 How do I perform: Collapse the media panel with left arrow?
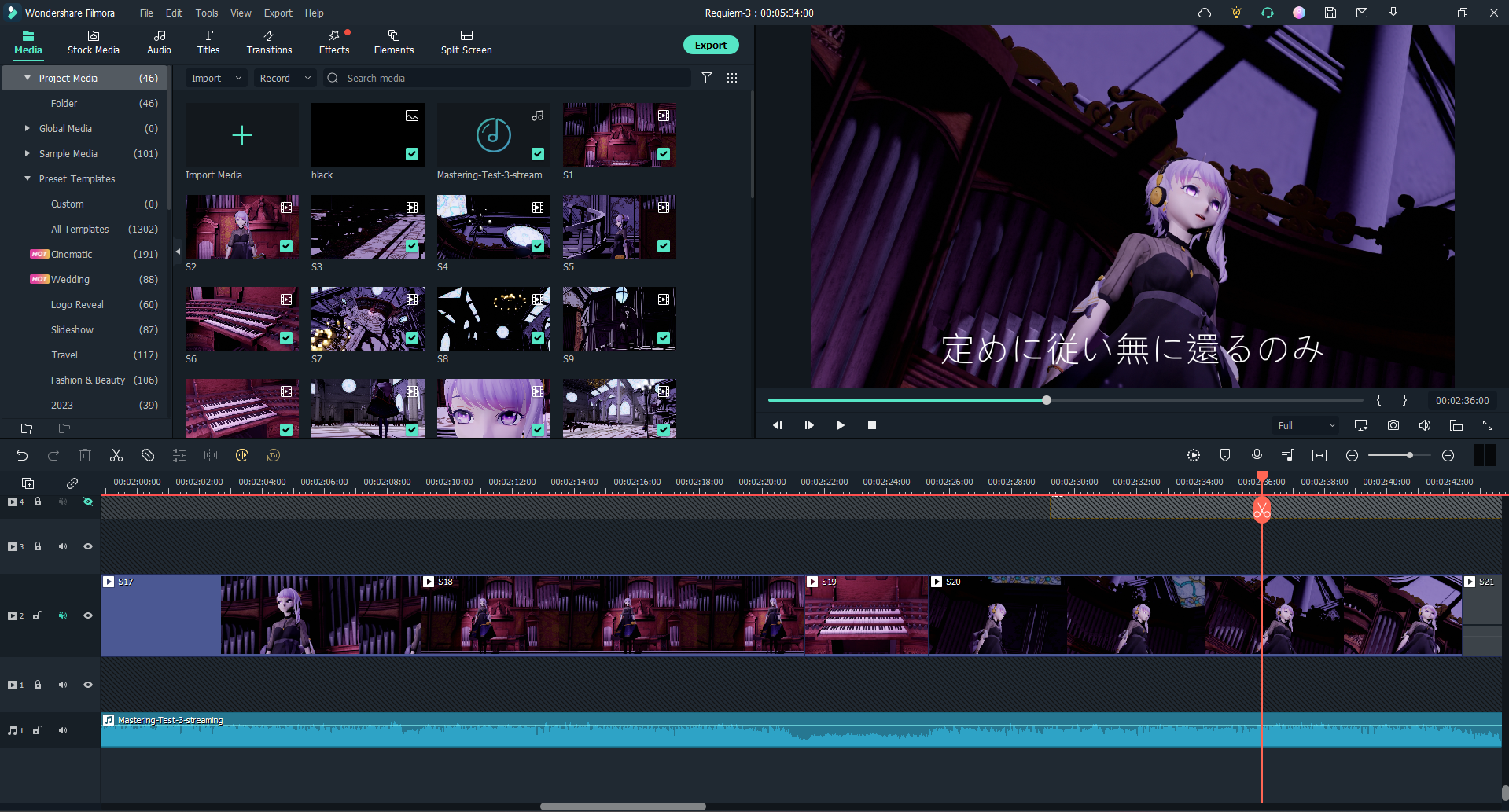(178, 252)
